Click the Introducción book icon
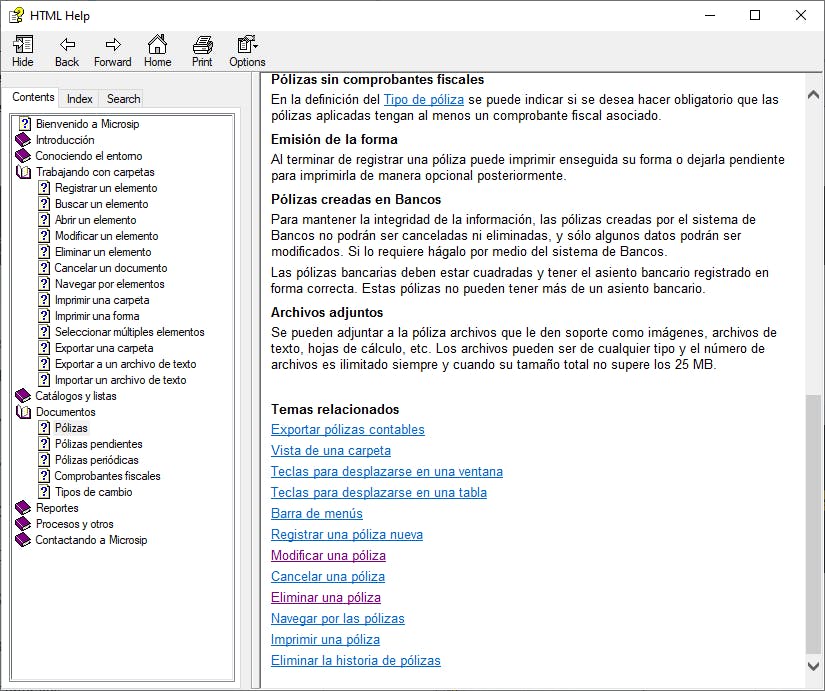 pyautogui.click(x=23, y=140)
